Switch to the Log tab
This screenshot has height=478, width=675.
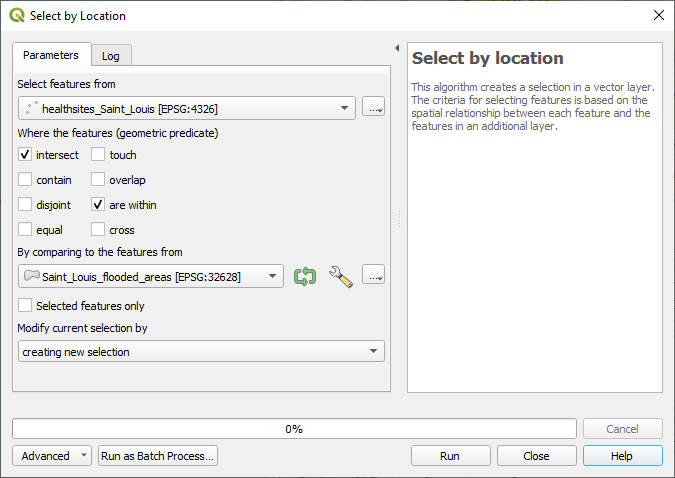(112, 56)
